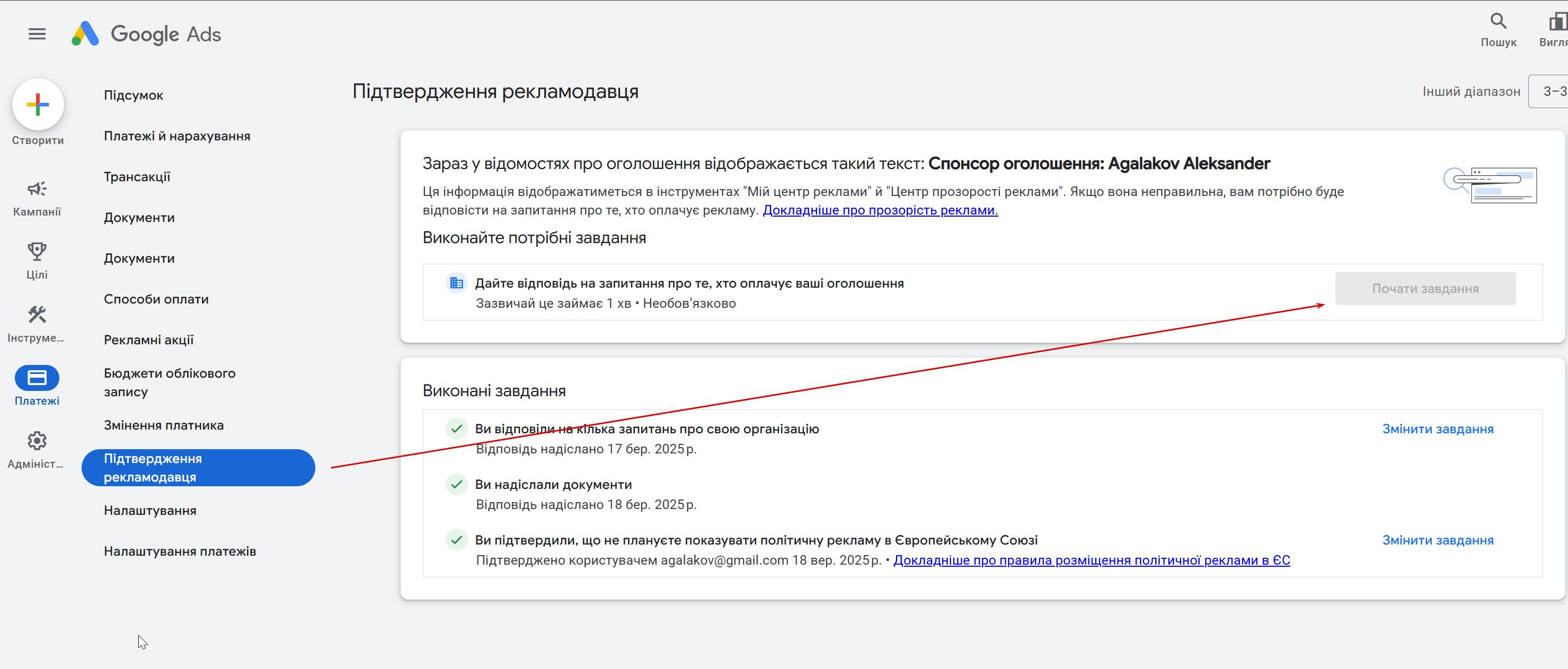Click the ad transparency illustration thumbnail
Image resolution: width=1568 pixels, height=669 pixels.
tap(1490, 185)
